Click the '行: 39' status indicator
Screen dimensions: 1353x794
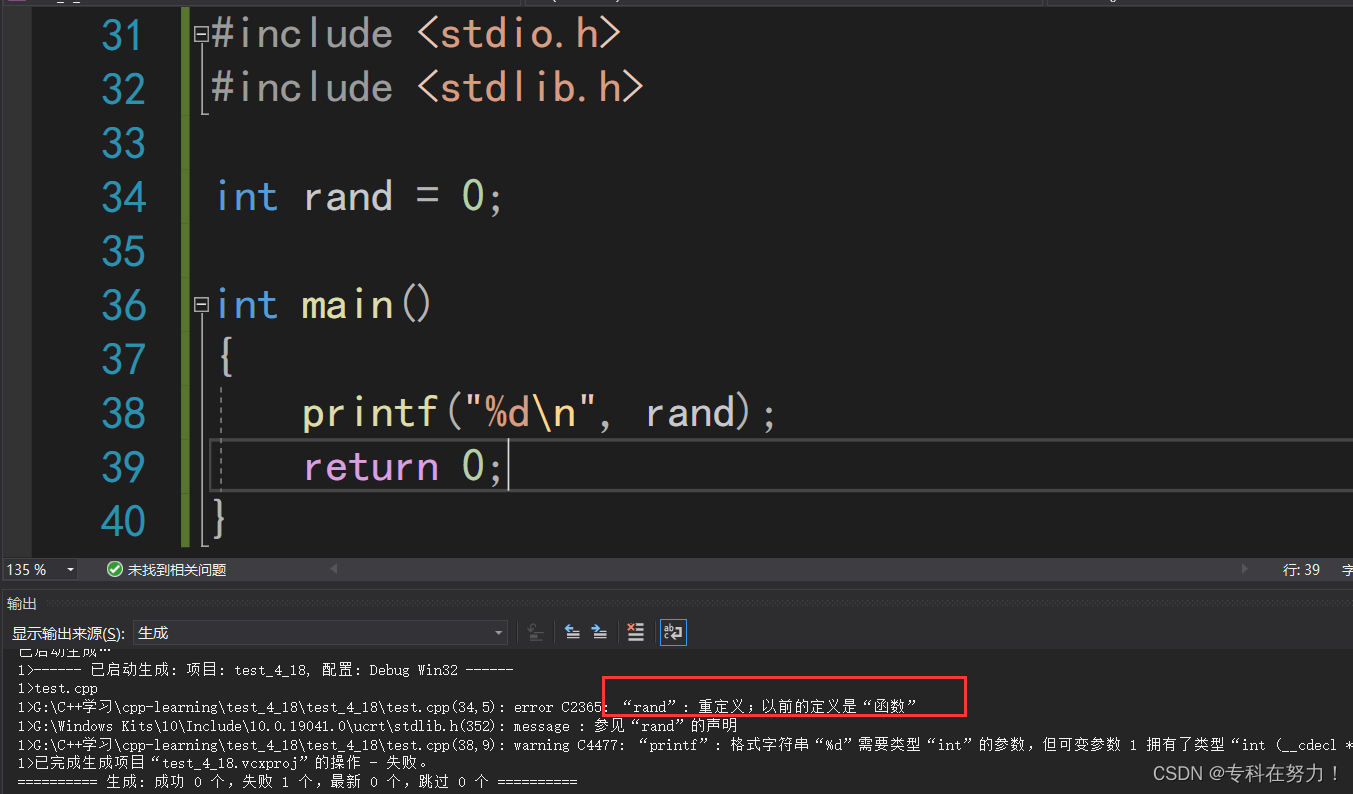click(x=1301, y=570)
